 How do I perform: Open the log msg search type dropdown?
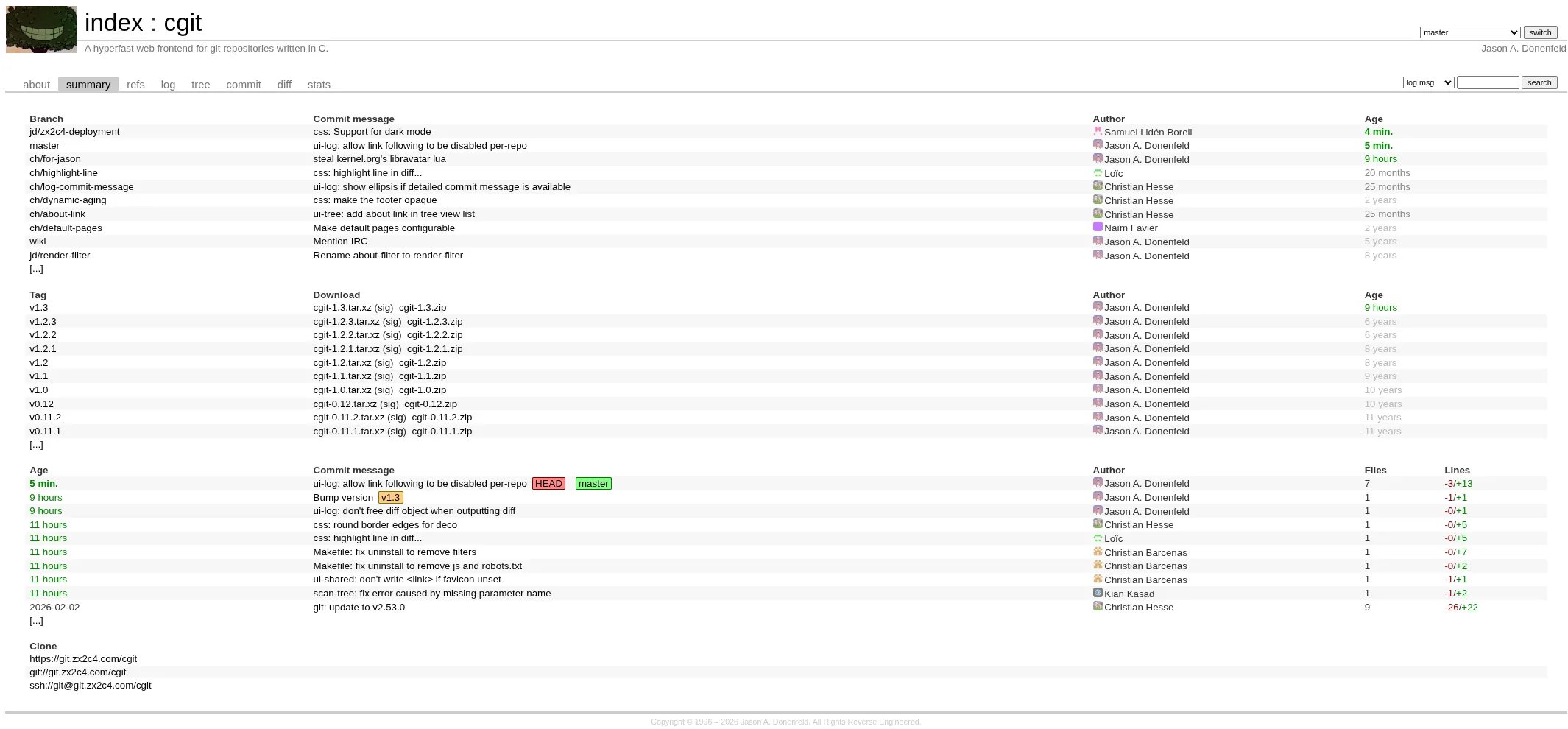click(1428, 82)
